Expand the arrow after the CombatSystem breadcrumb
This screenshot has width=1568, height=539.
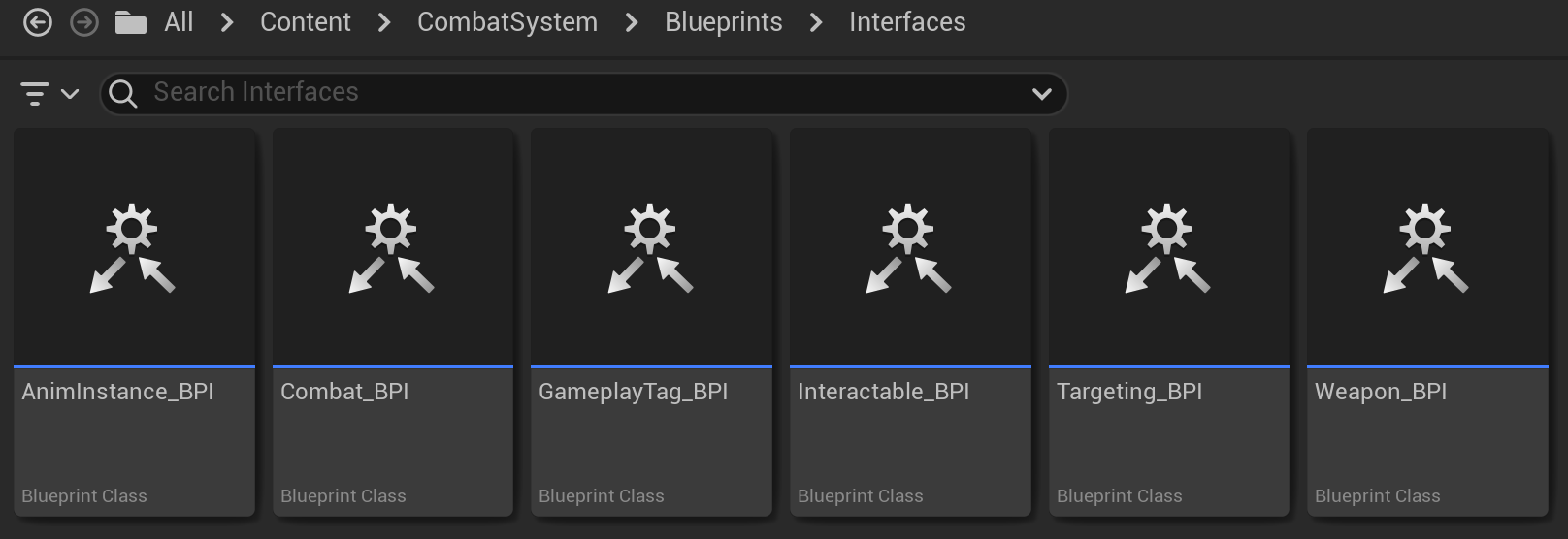pyautogui.click(x=632, y=22)
